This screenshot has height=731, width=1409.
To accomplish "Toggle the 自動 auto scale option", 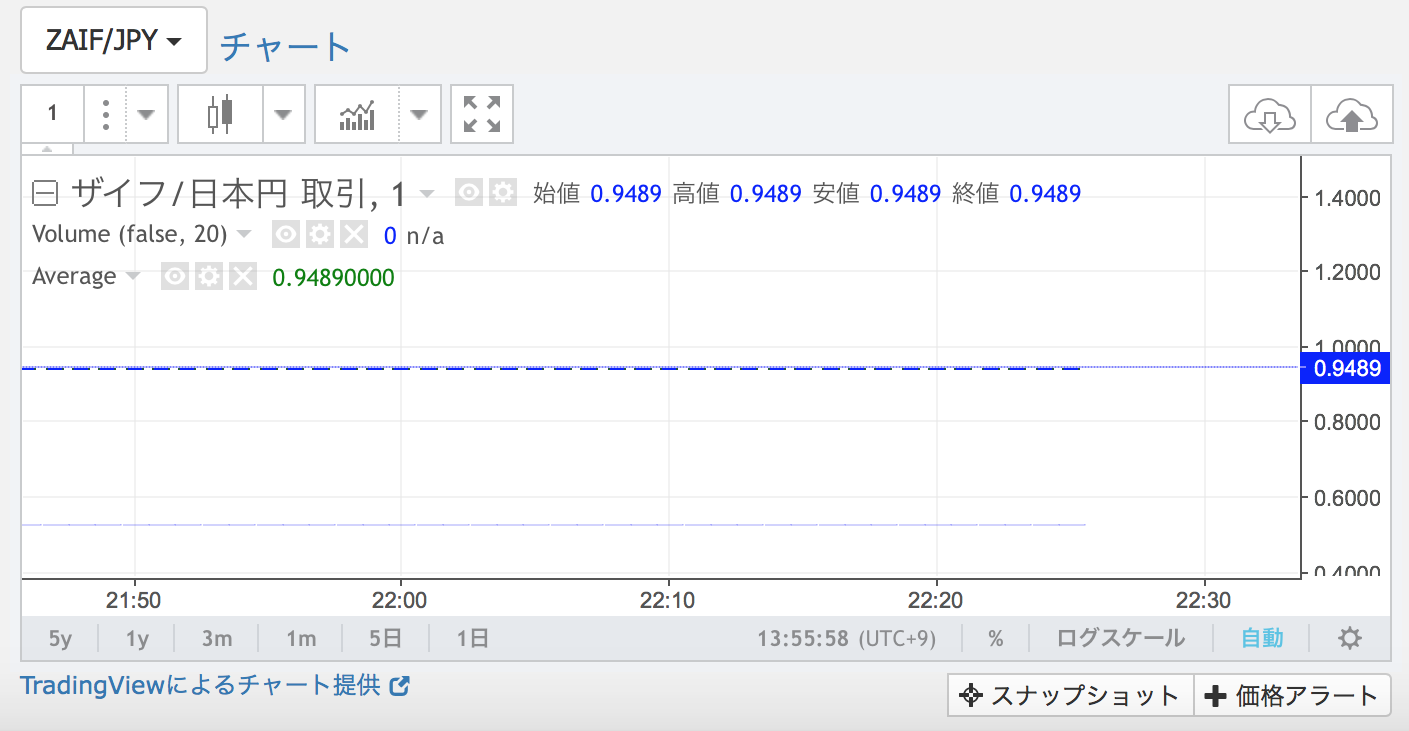I will [1262, 638].
